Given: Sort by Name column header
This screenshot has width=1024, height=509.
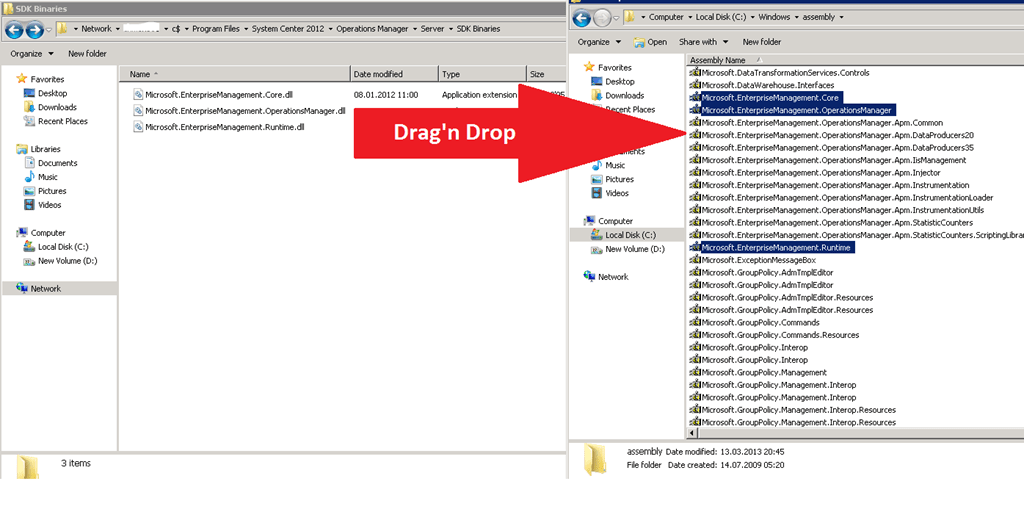Looking at the screenshot, I should pyautogui.click(x=235, y=74).
